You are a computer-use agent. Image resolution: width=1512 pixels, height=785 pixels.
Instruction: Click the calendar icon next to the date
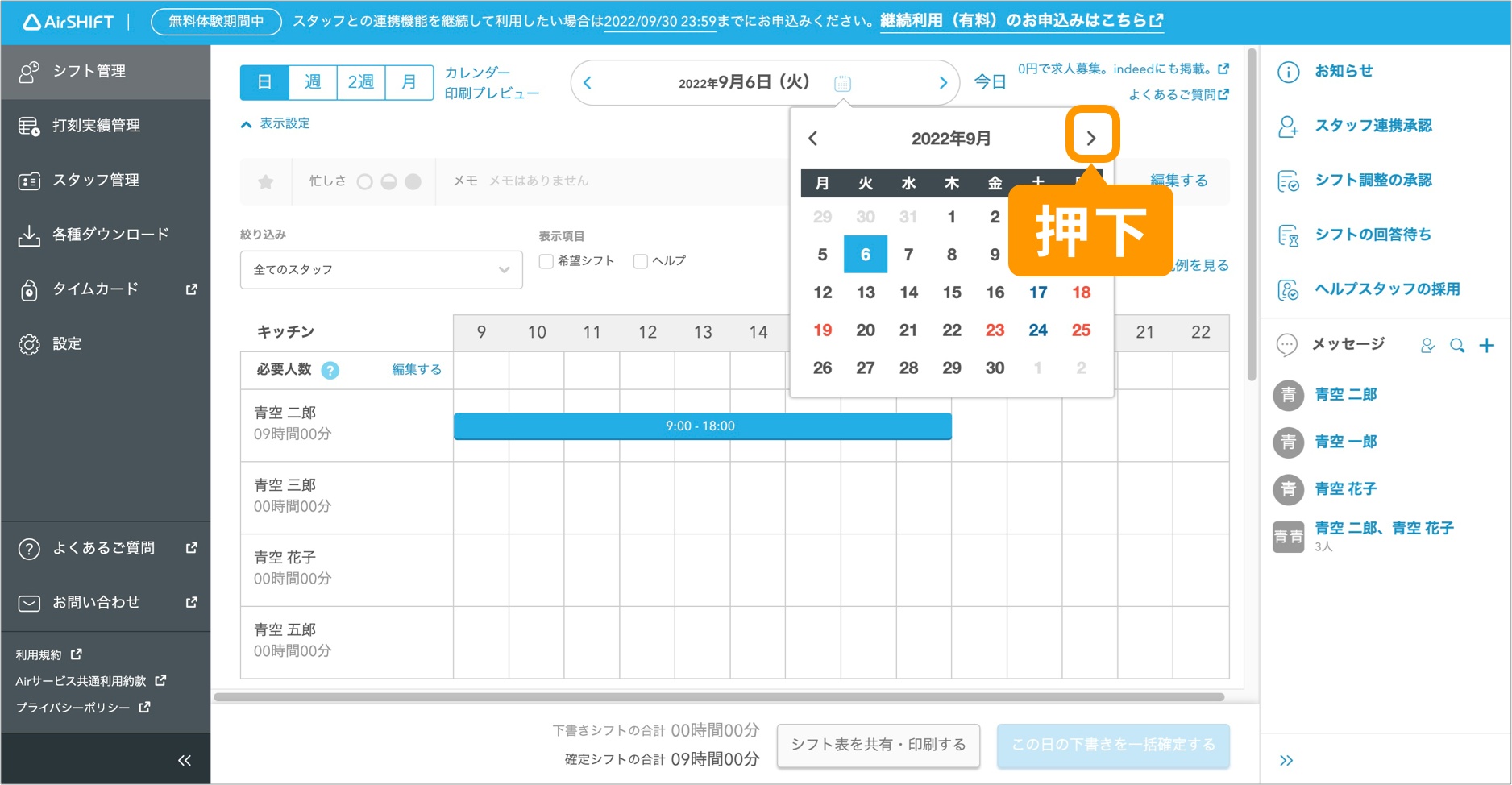[x=841, y=82]
